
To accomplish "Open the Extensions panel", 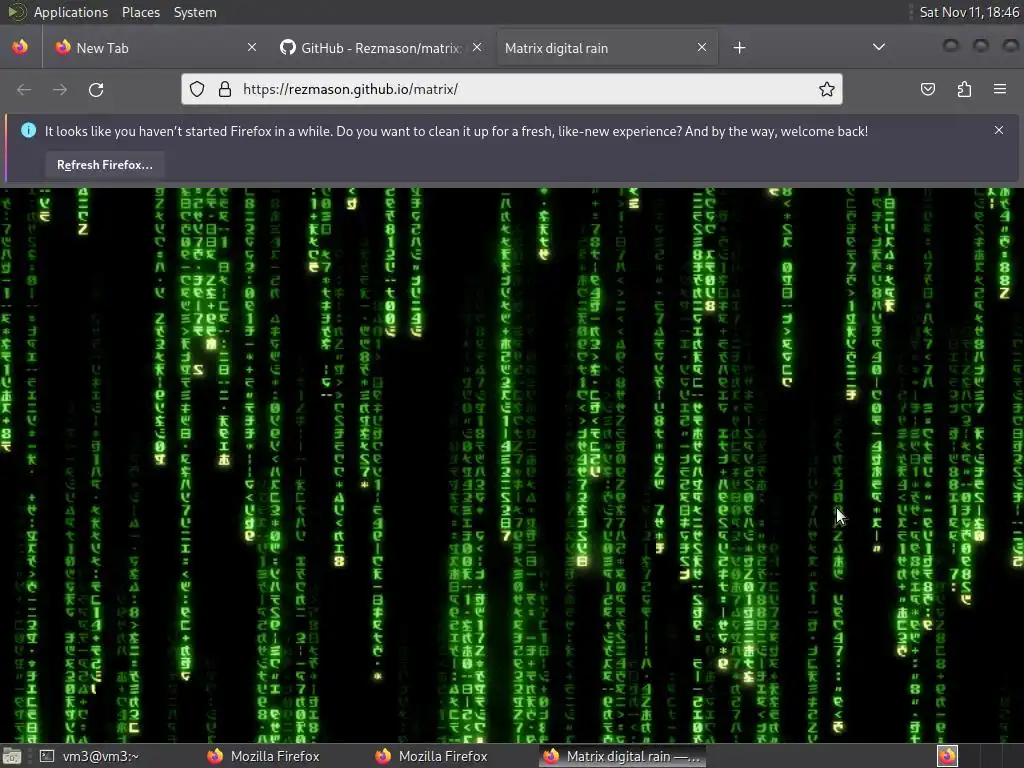I will [964, 89].
